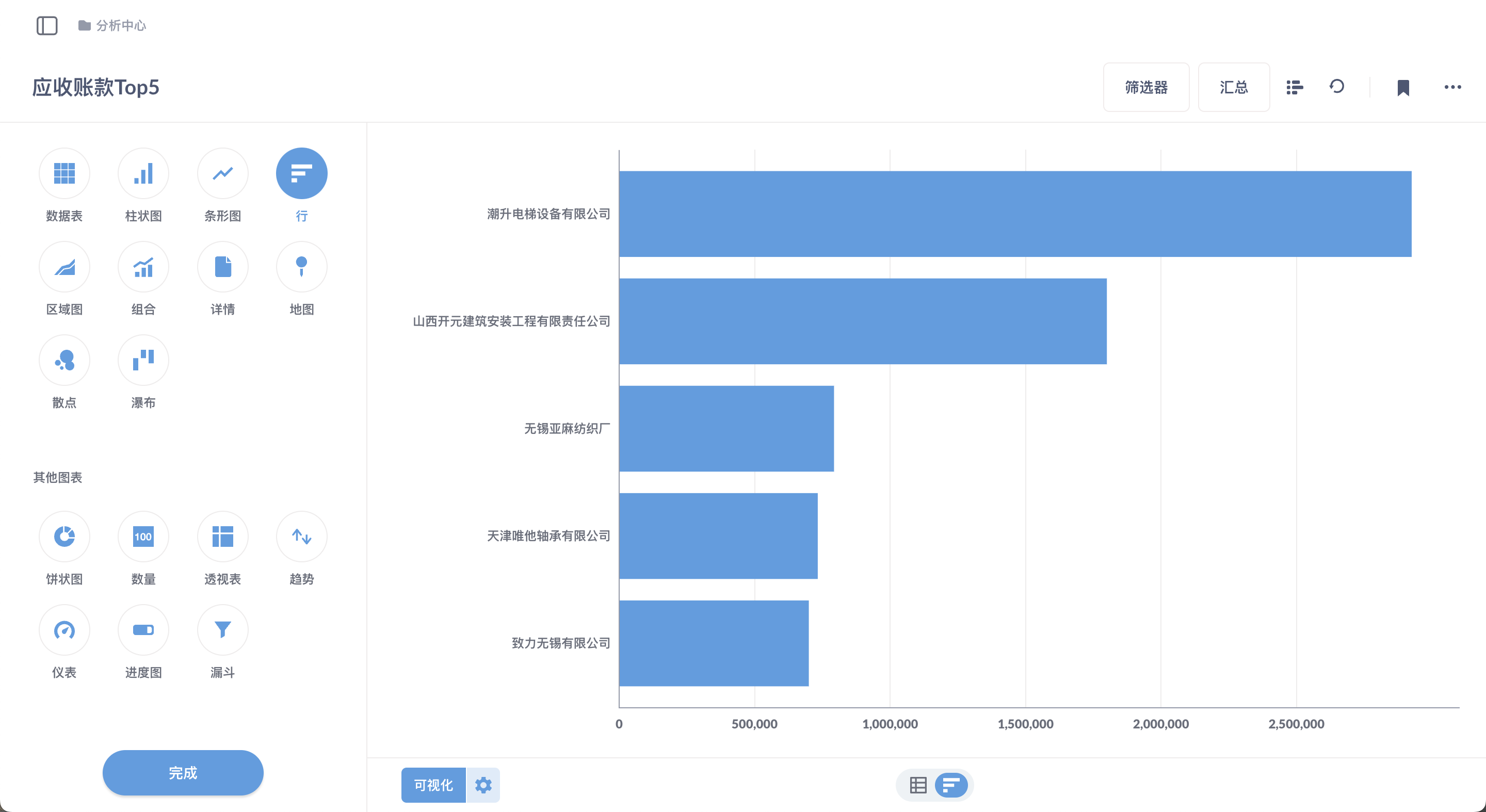Choose the 柱状图 bar chart icon
The image size is (1486, 812).
point(143,173)
